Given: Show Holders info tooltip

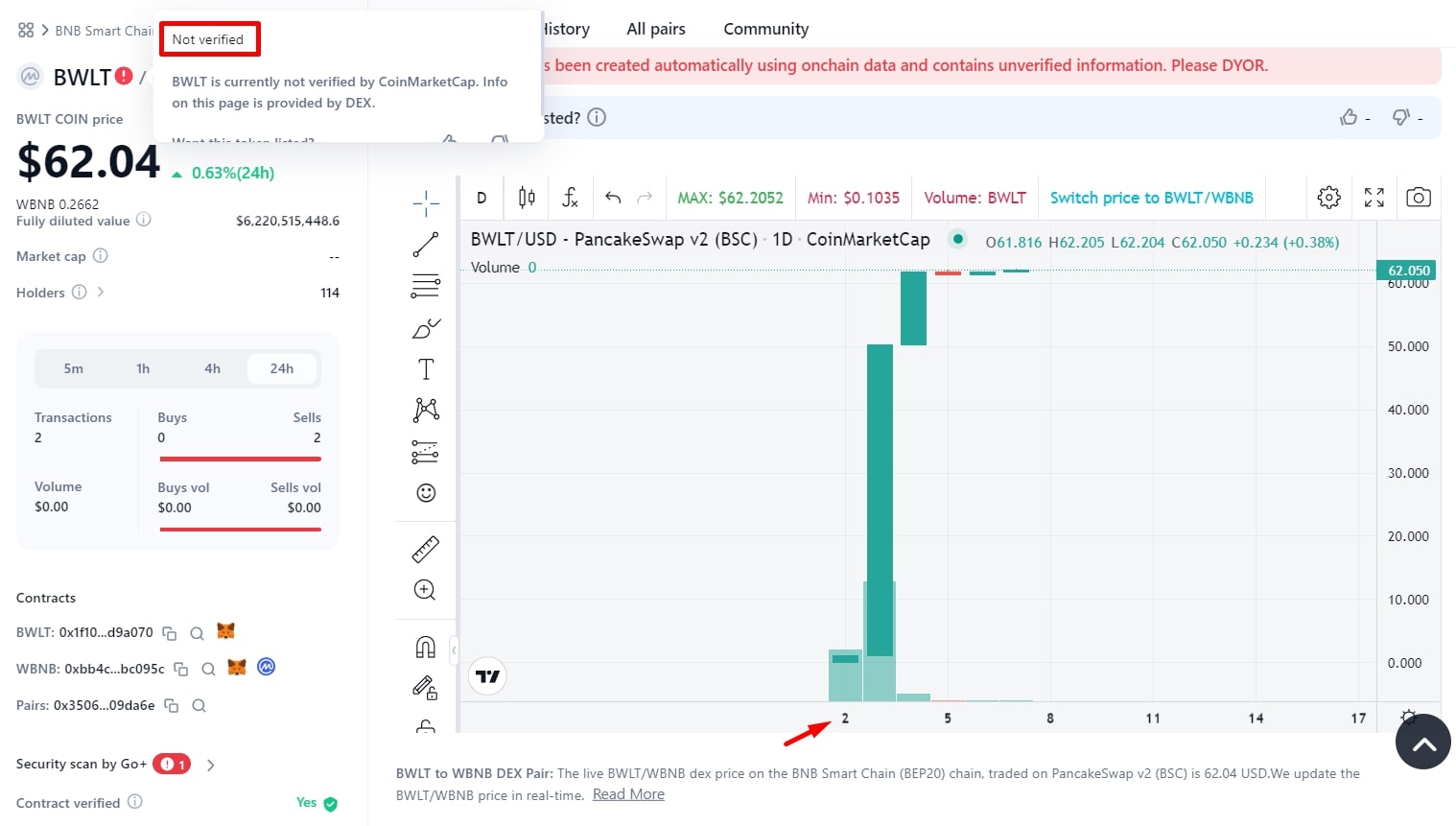Looking at the screenshot, I should coord(80,292).
